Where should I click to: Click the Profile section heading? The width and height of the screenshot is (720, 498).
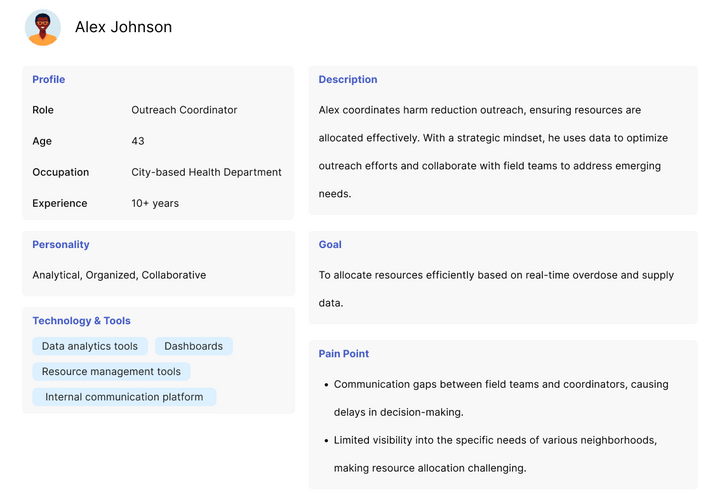49,79
